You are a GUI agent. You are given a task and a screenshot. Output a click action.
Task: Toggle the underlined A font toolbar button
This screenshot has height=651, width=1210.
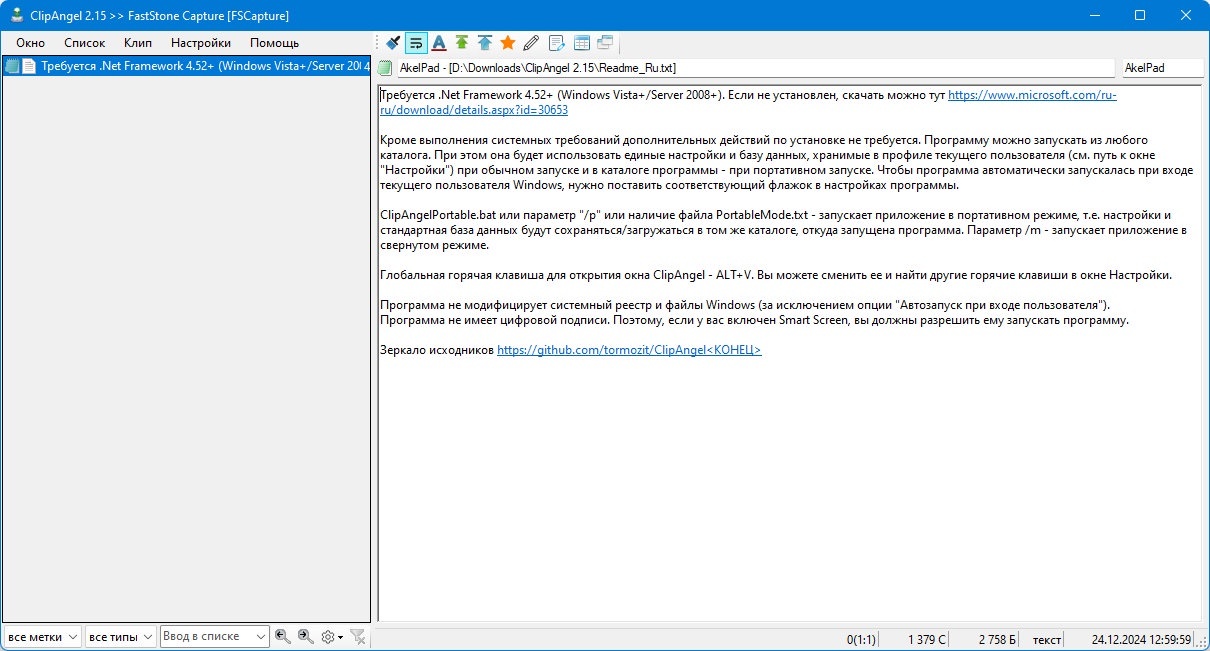tap(439, 43)
